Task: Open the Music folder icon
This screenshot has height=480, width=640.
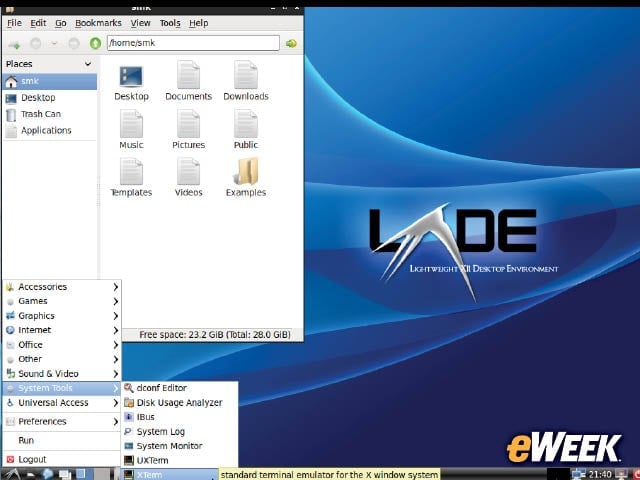Action: (131, 124)
